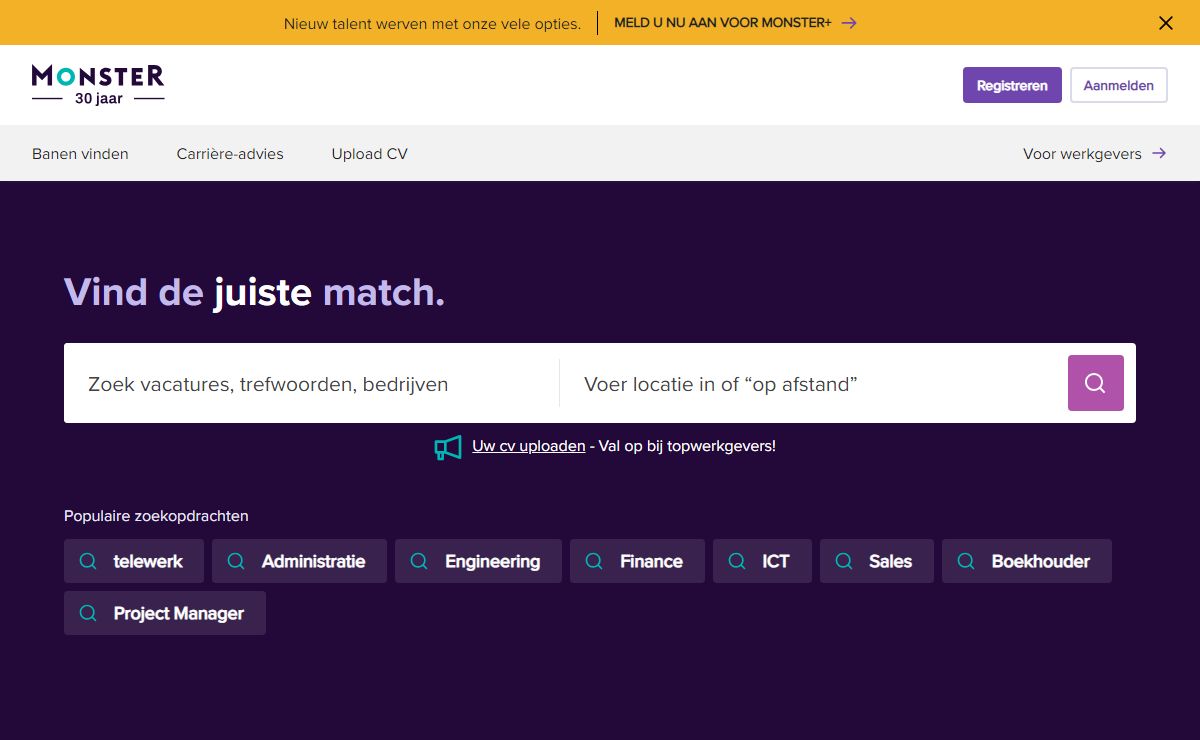Focus the Voer locatie in field

(x=814, y=383)
